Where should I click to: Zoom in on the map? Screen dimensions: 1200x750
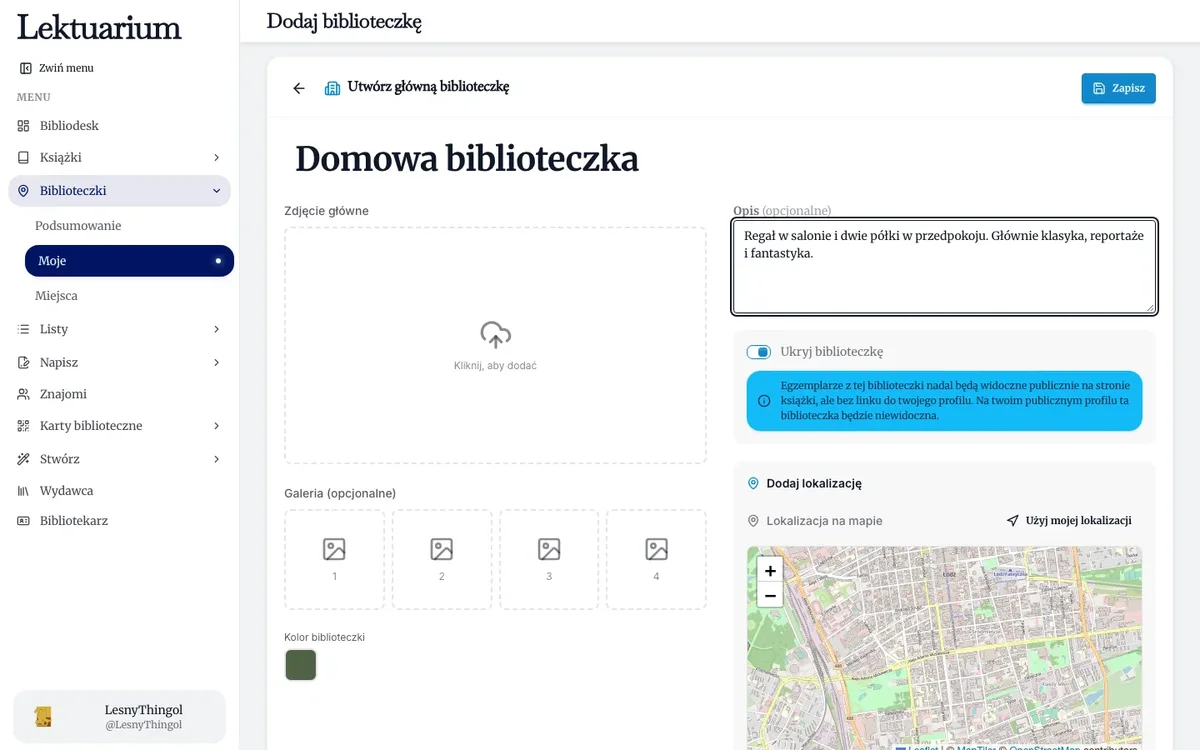pyautogui.click(x=770, y=570)
